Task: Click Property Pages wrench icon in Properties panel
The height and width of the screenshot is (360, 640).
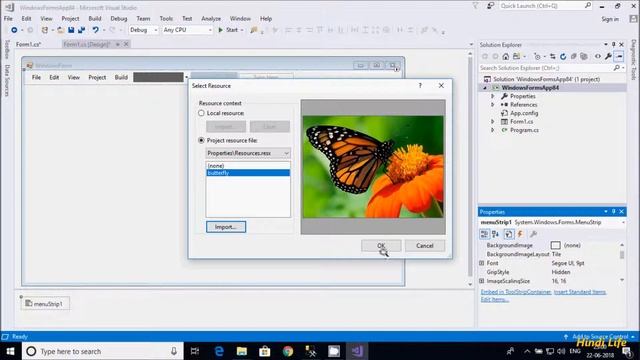Action: tap(533, 234)
